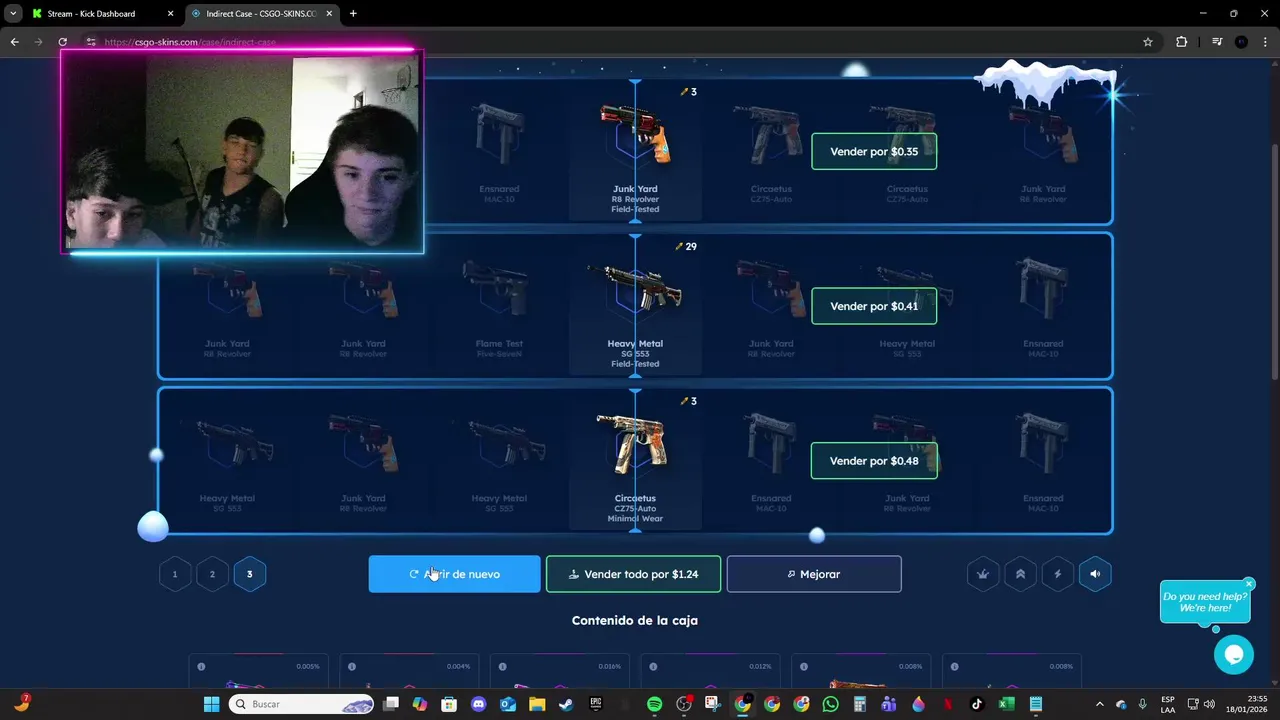
Task: Reload the current page
Action: coord(62,42)
